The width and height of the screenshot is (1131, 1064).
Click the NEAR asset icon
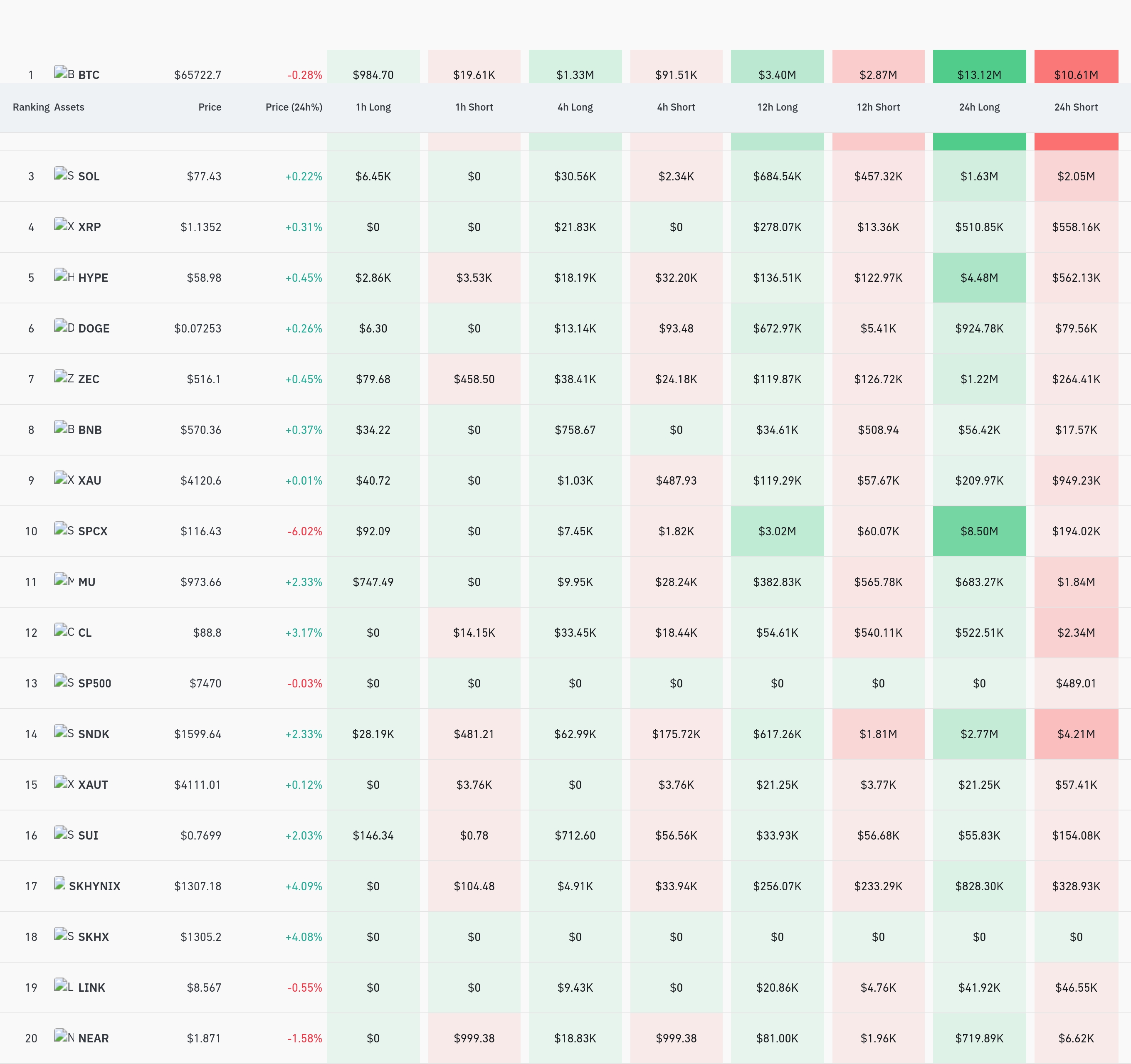(64, 1036)
